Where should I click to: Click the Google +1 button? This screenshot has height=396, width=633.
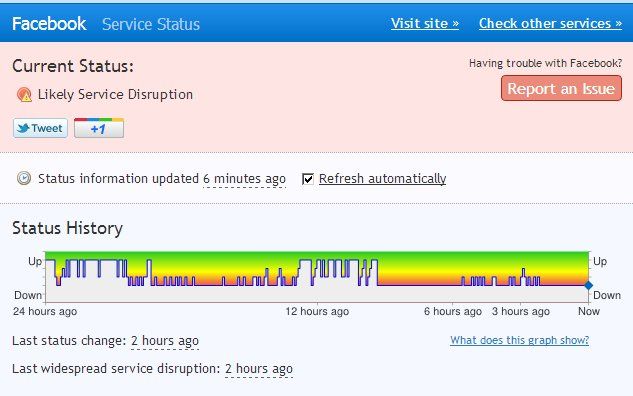(x=99, y=128)
